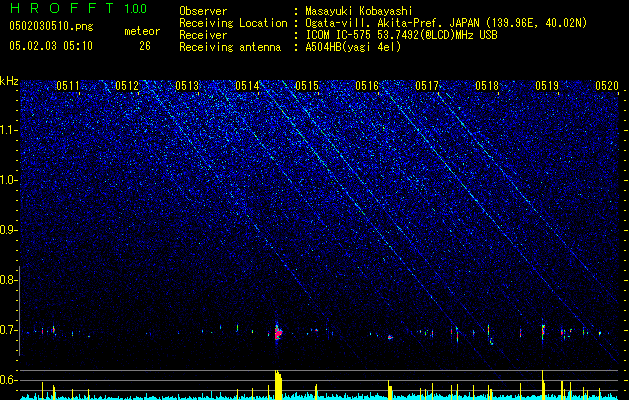Click the 0519 time marker

point(547,86)
